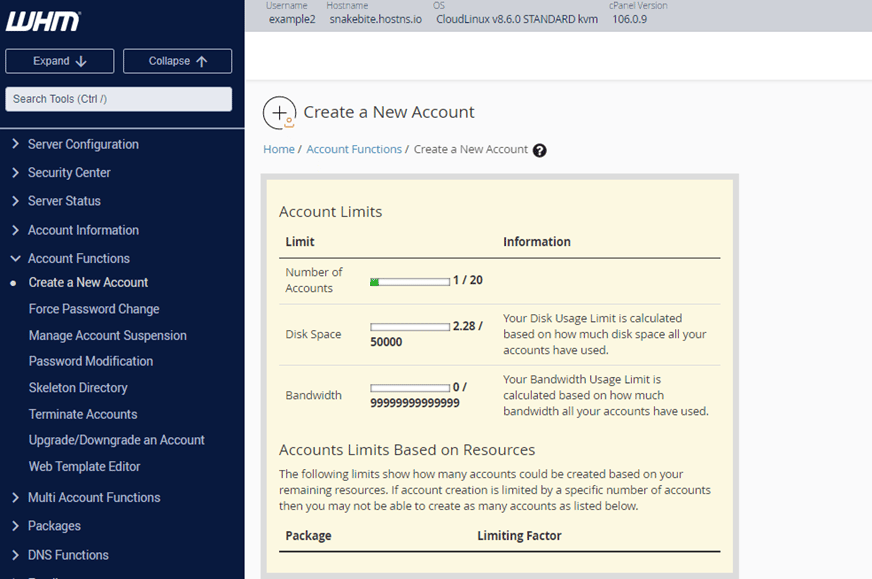Open the help question mark icon
This screenshot has height=579, width=872.
539,150
